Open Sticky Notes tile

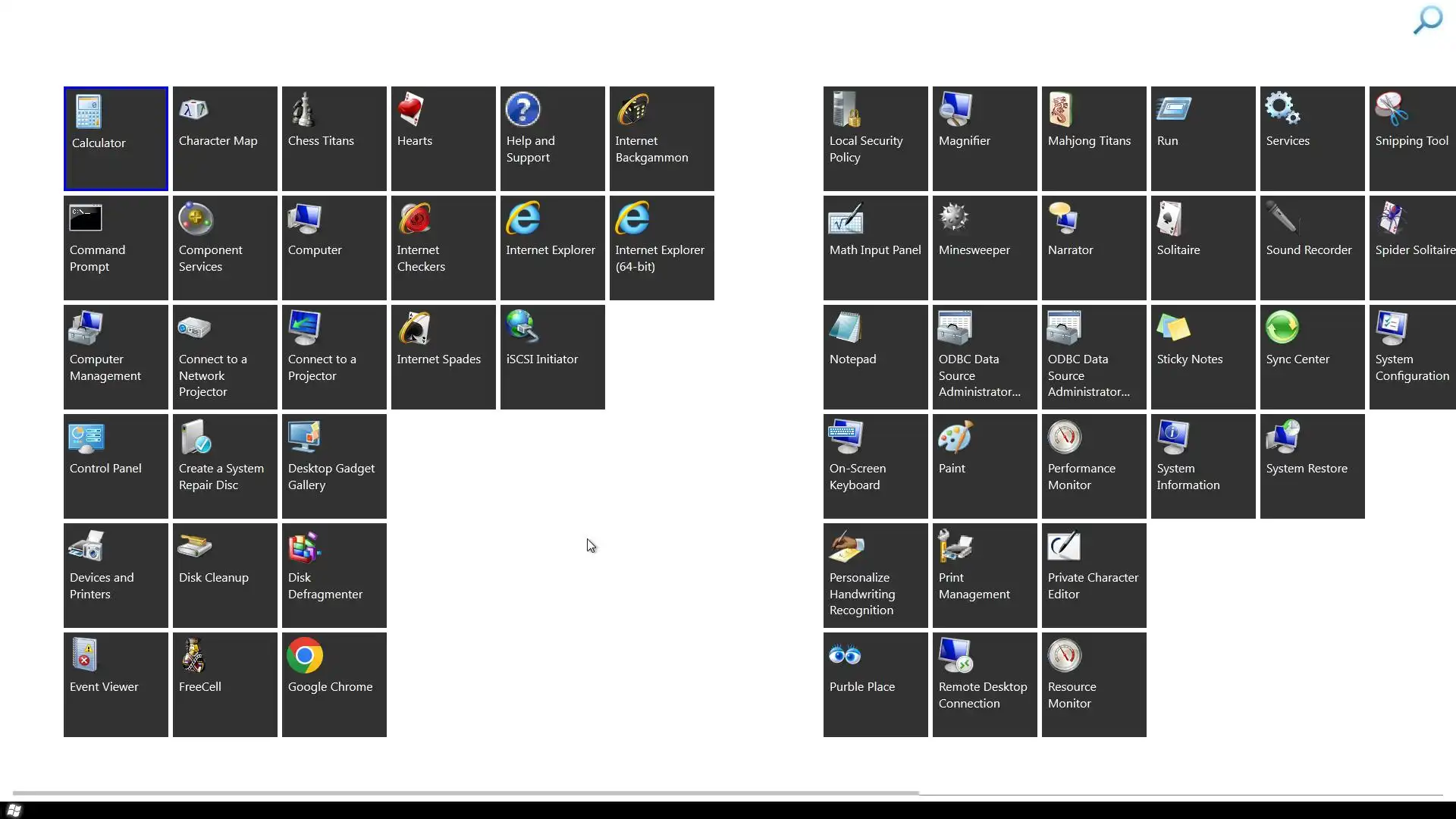pos(1203,356)
